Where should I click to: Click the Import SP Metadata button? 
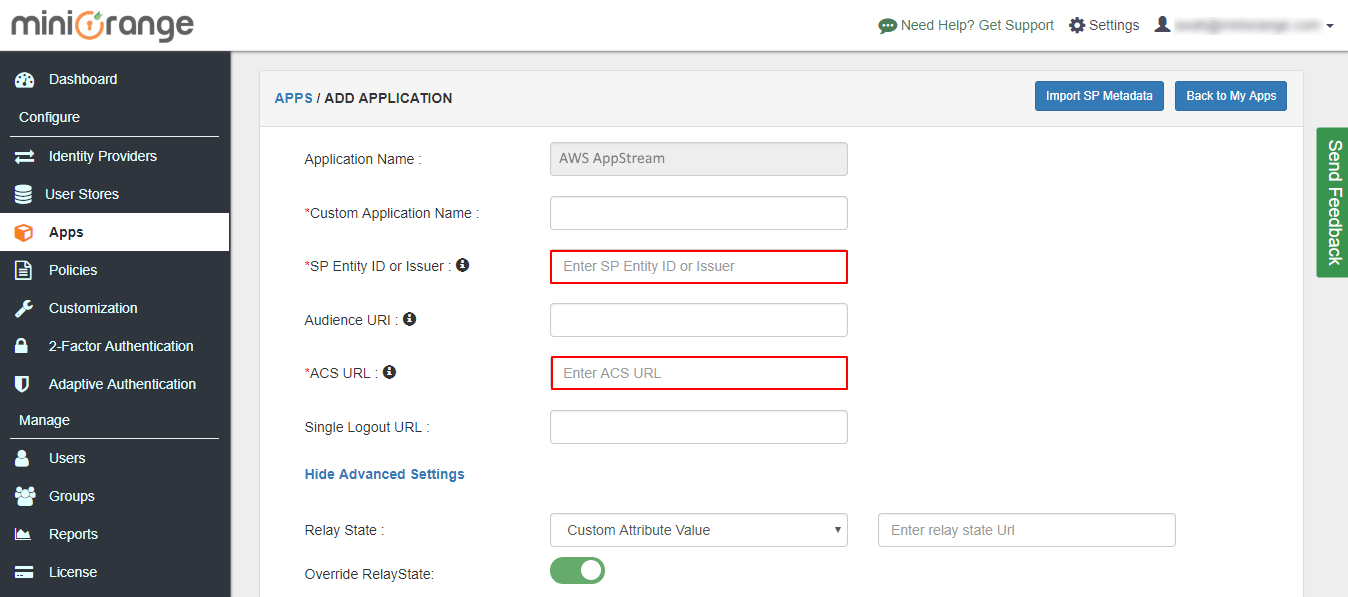point(1099,95)
